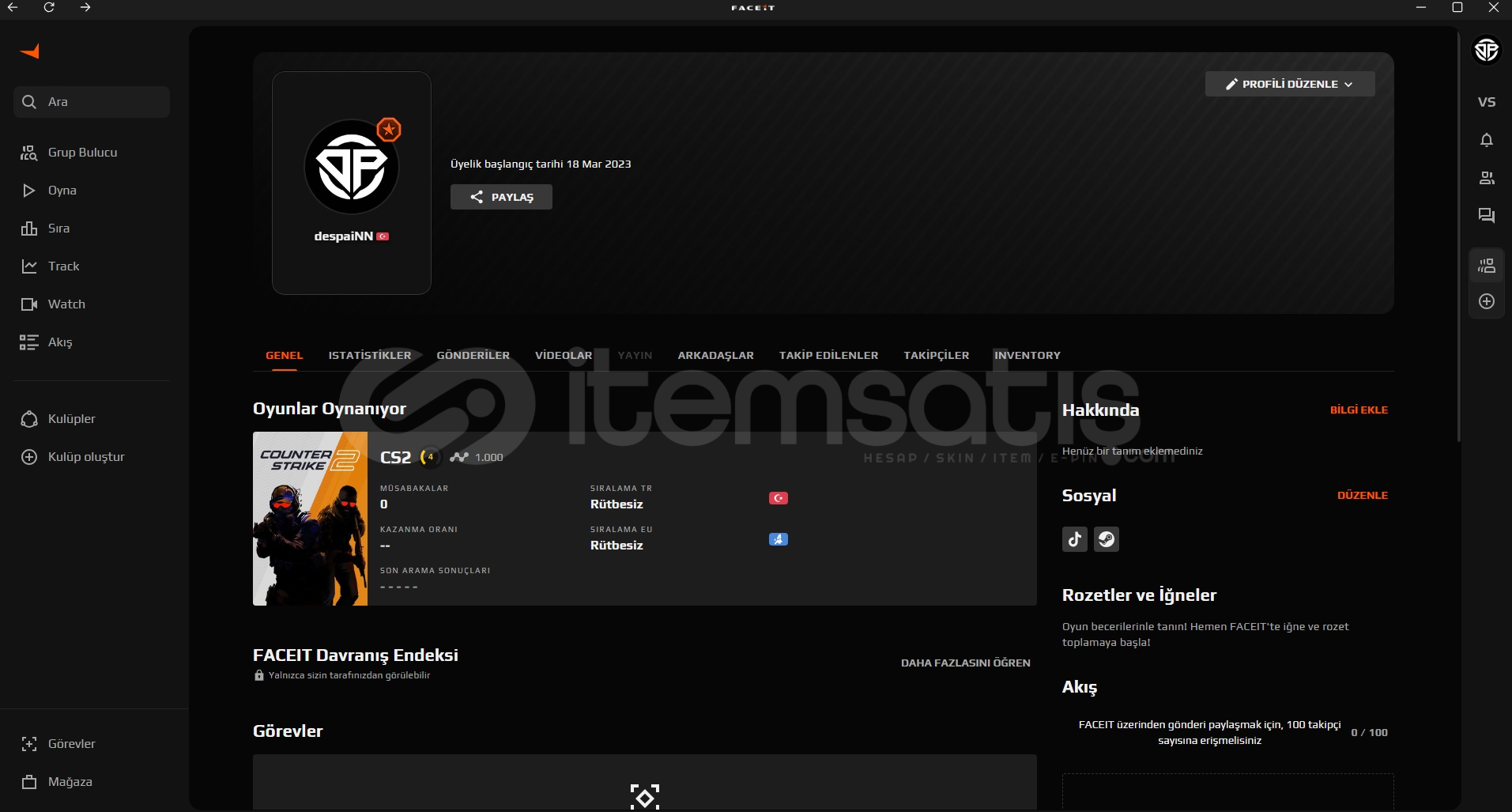The image size is (1512, 812).
Task: Click the despaiNN profile avatar
Action: pyautogui.click(x=352, y=167)
